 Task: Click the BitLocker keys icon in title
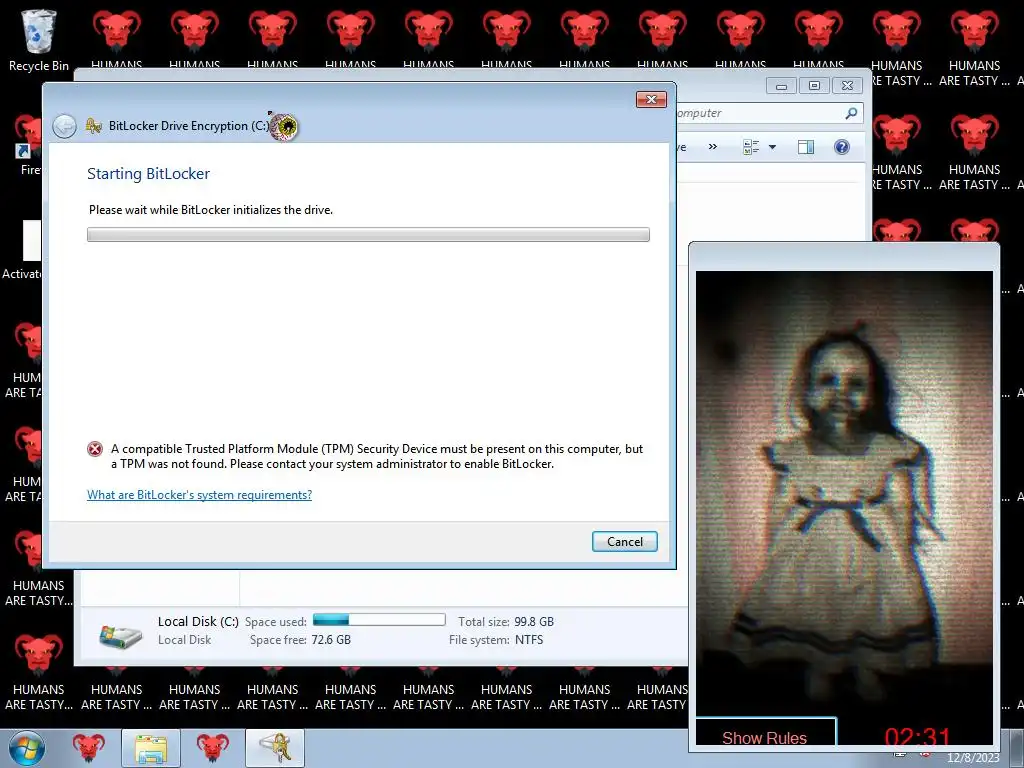click(x=94, y=126)
